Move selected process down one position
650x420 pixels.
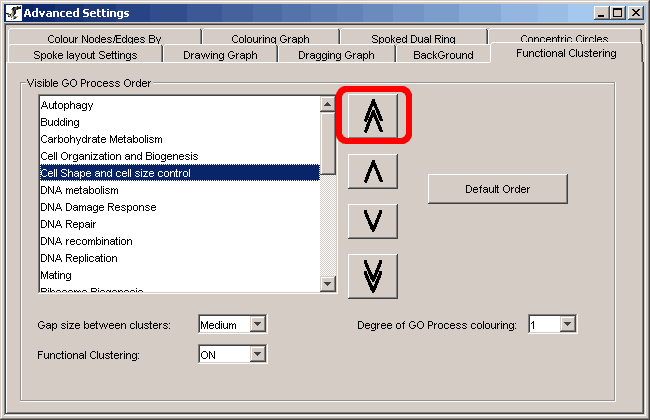tap(373, 220)
